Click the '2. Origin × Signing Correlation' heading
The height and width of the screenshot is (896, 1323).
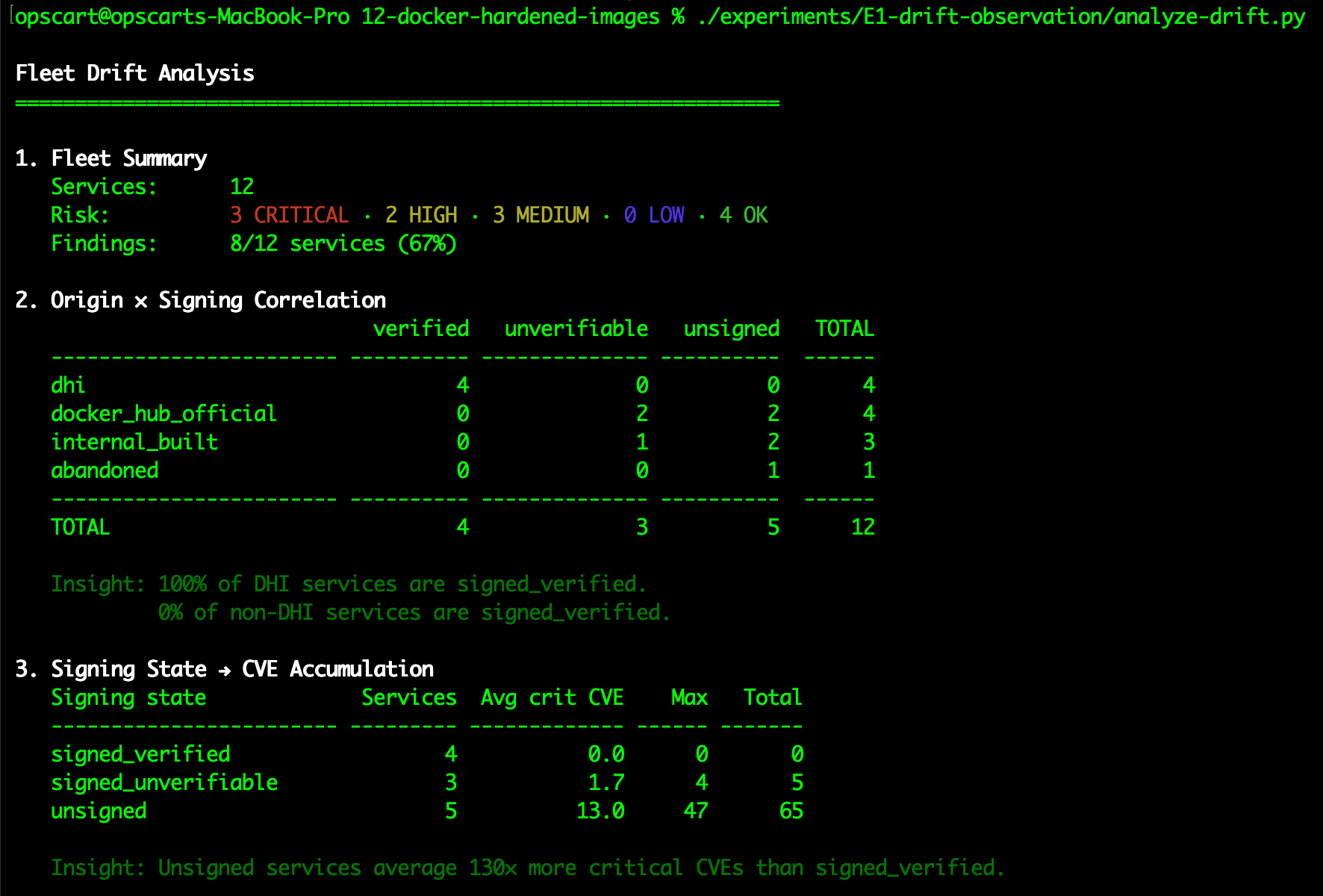(x=200, y=300)
